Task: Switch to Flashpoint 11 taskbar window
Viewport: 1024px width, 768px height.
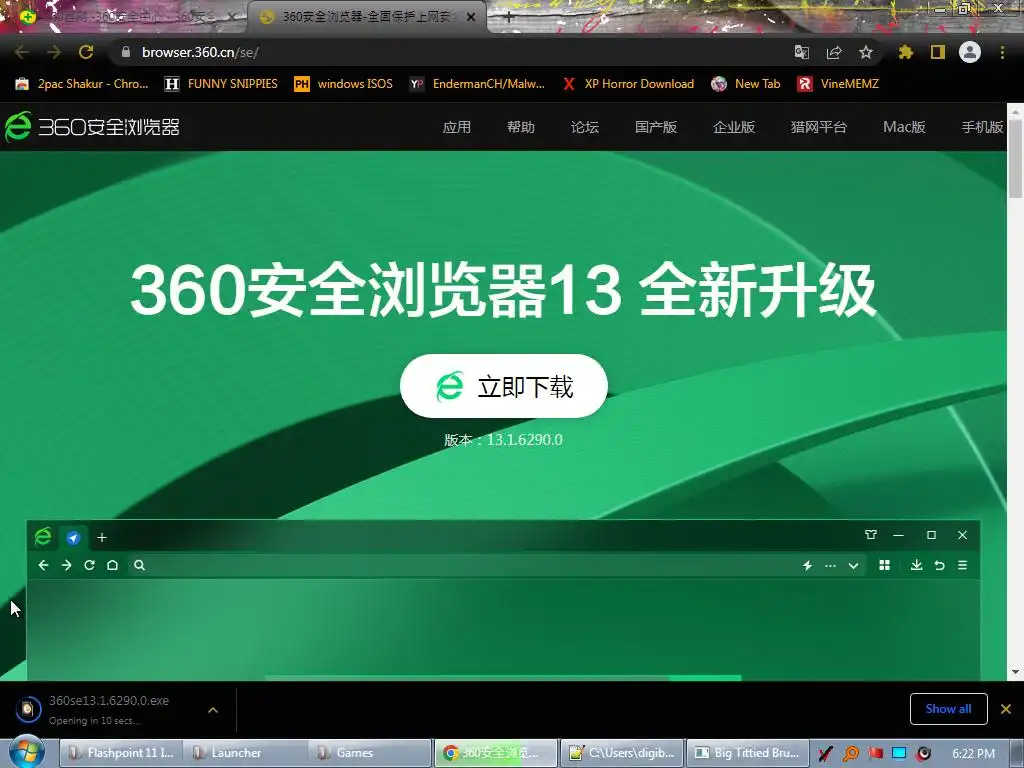Action: [x=121, y=753]
